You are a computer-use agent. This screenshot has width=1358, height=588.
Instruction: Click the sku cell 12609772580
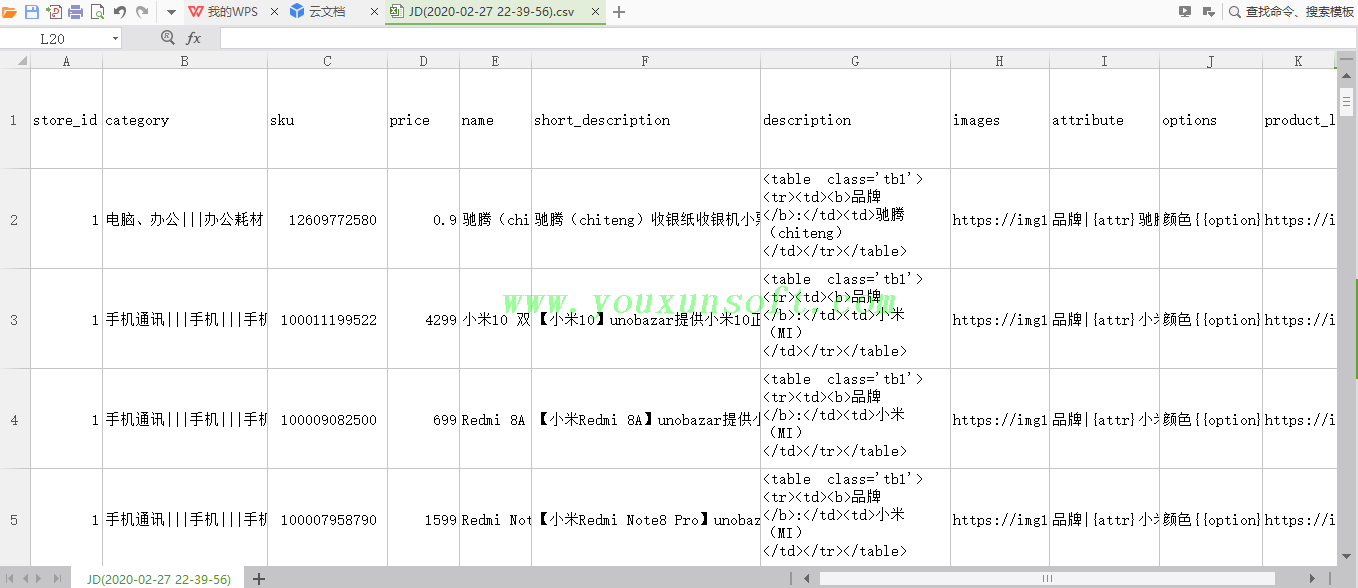pyautogui.click(x=327, y=220)
